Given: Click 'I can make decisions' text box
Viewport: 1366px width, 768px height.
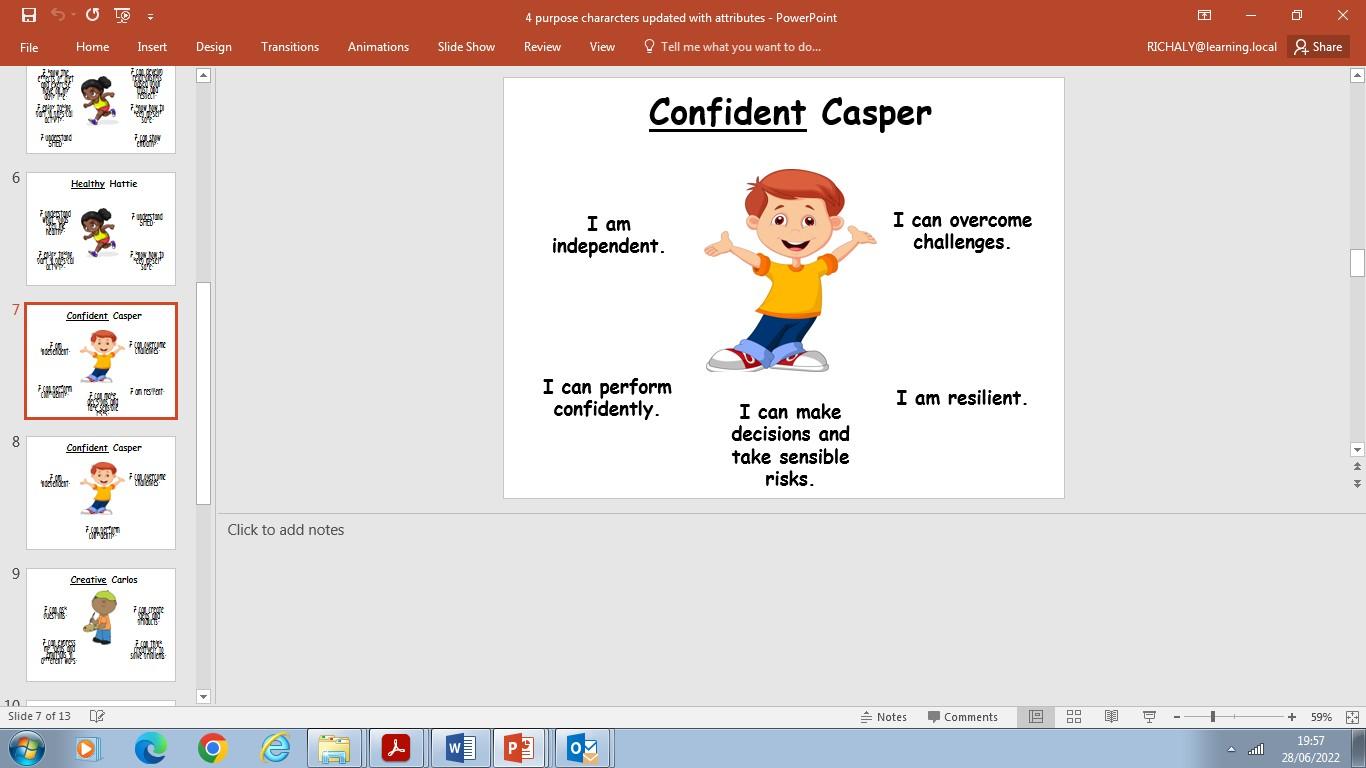Looking at the screenshot, I should [x=790, y=445].
